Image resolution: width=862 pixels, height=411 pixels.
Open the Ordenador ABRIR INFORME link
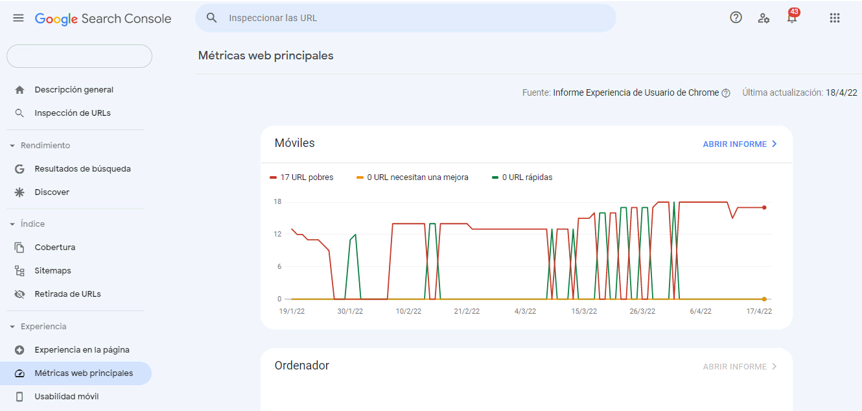[740, 367]
